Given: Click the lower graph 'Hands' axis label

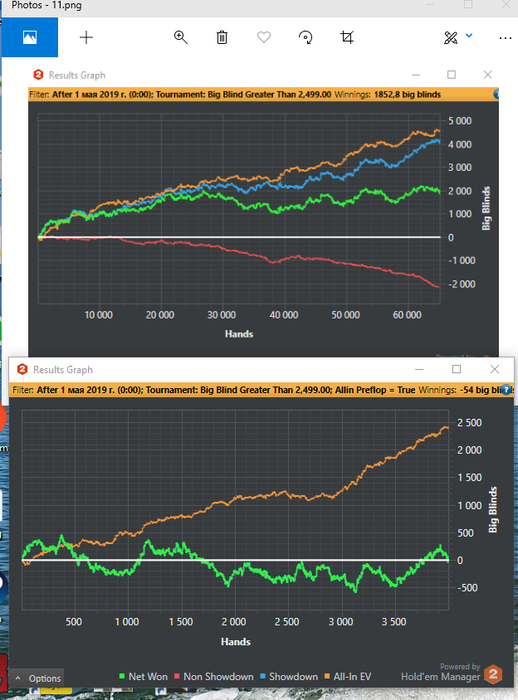Looking at the screenshot, I should [235, 642].
